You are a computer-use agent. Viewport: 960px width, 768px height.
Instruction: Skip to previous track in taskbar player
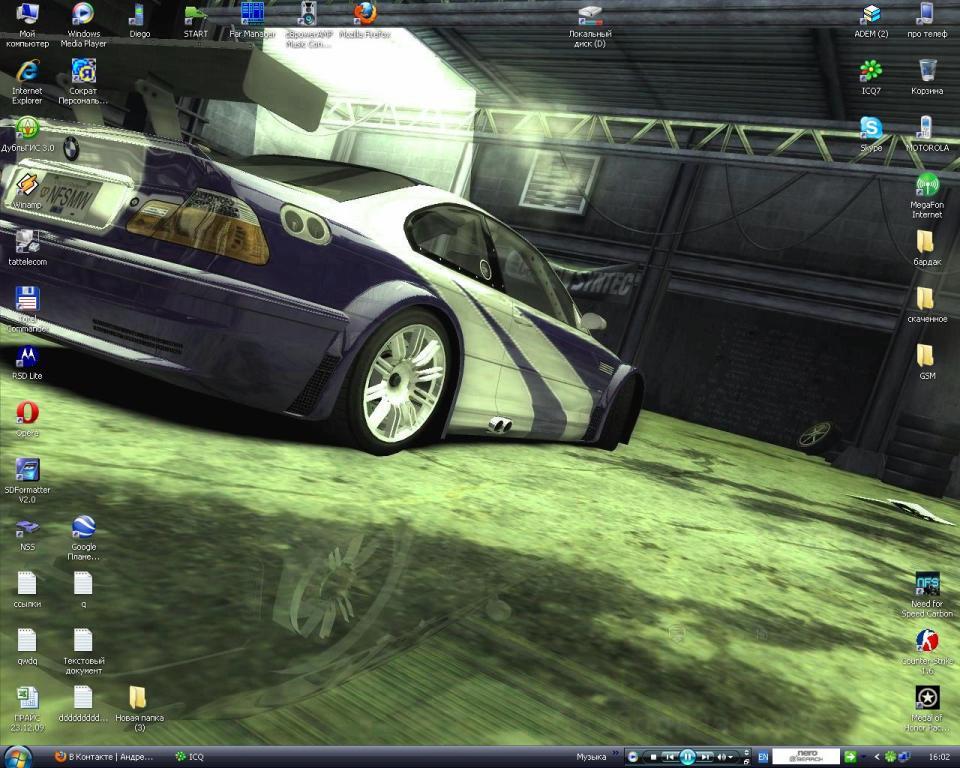[669, 758]
